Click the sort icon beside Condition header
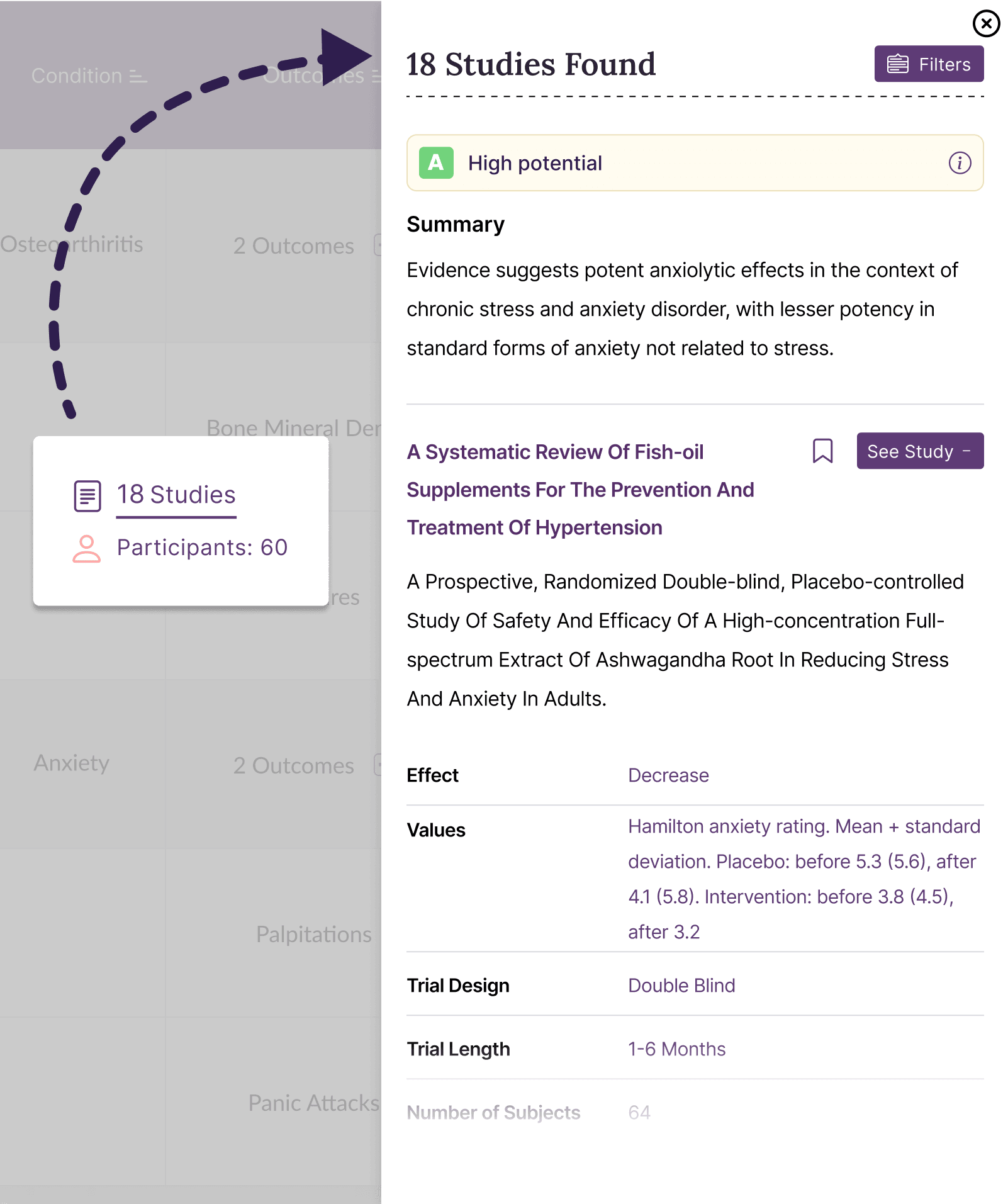 coord(138,76)
